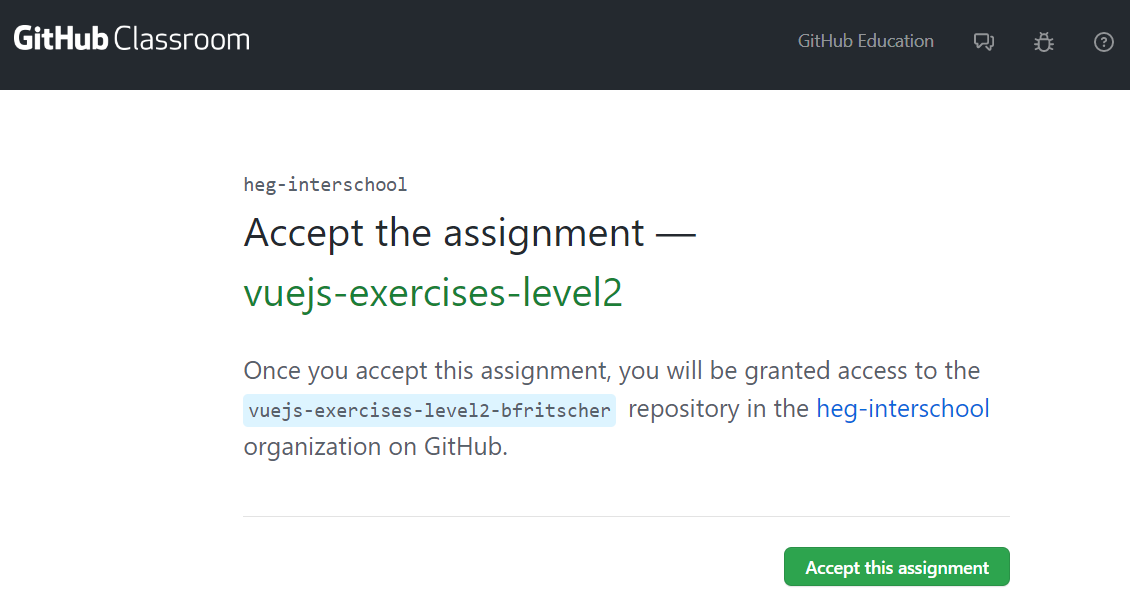Click the bold GitHub wordmark in header
The height and width of the screenshot is (611, 1130).
60,40
